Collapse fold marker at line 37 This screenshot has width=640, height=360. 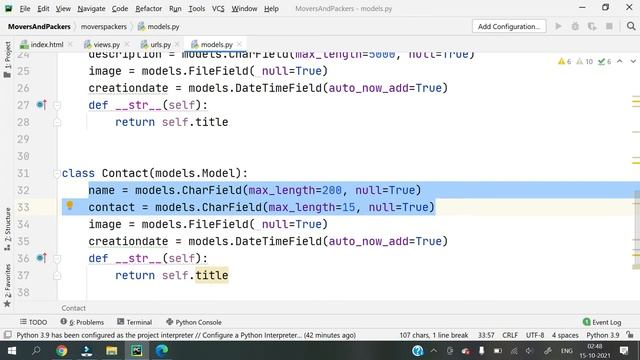pyautogui.click(x=57, y=276)
